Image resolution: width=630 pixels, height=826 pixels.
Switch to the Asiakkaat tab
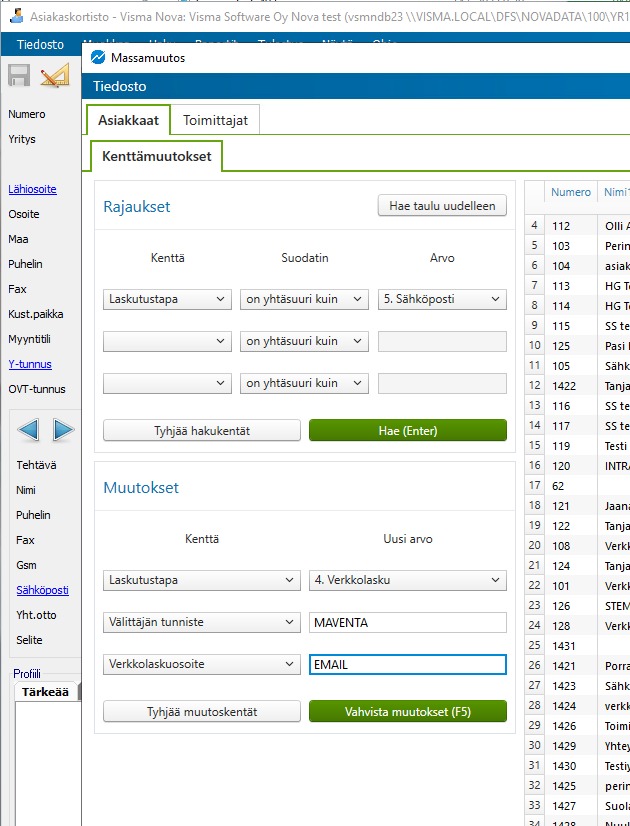[128, 120]
